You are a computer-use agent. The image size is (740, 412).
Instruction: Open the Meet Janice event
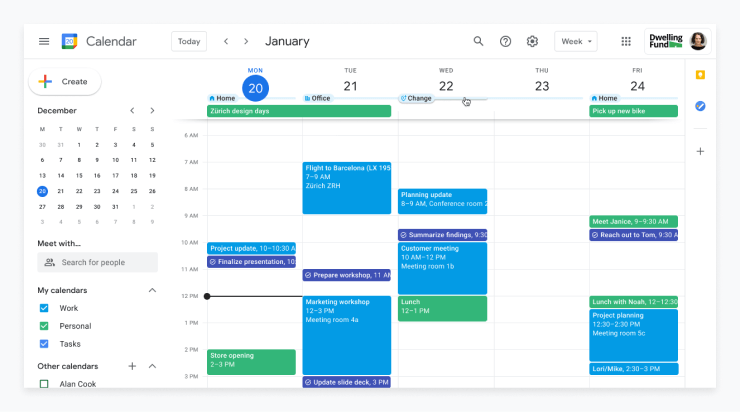pos(633,221)
